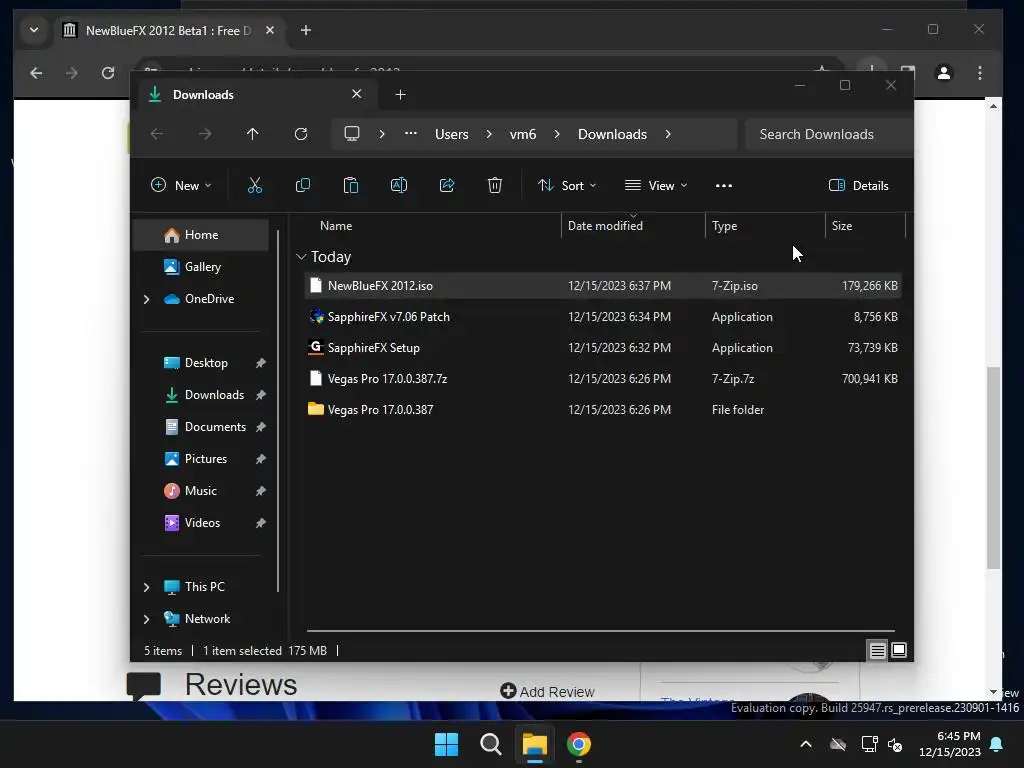The width and height of the screenshot is (1024, 768).
Task: Reload the Chrome page
Action: [x=108, y=73]
